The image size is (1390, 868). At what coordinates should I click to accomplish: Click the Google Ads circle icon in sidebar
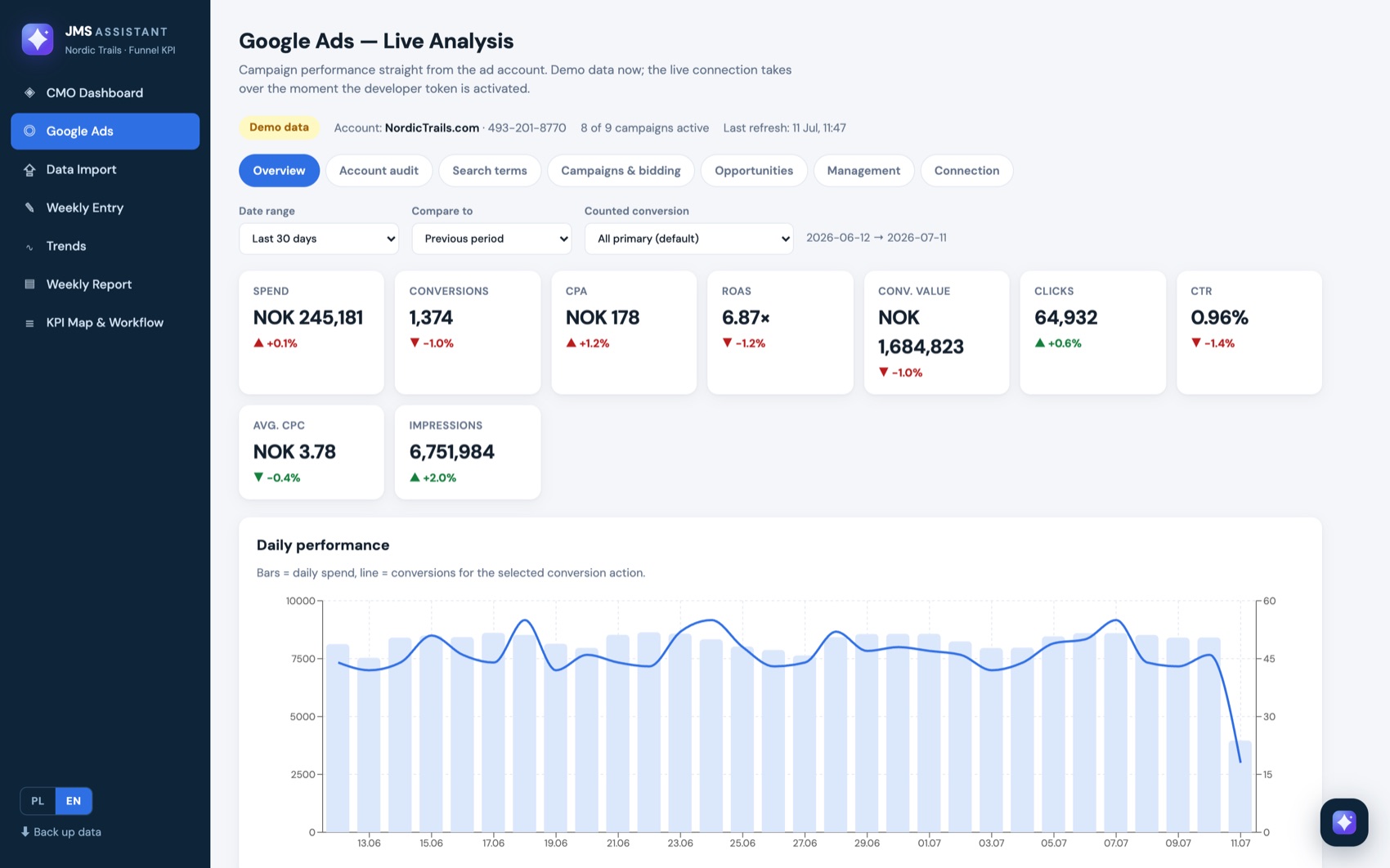coord(29,131)
